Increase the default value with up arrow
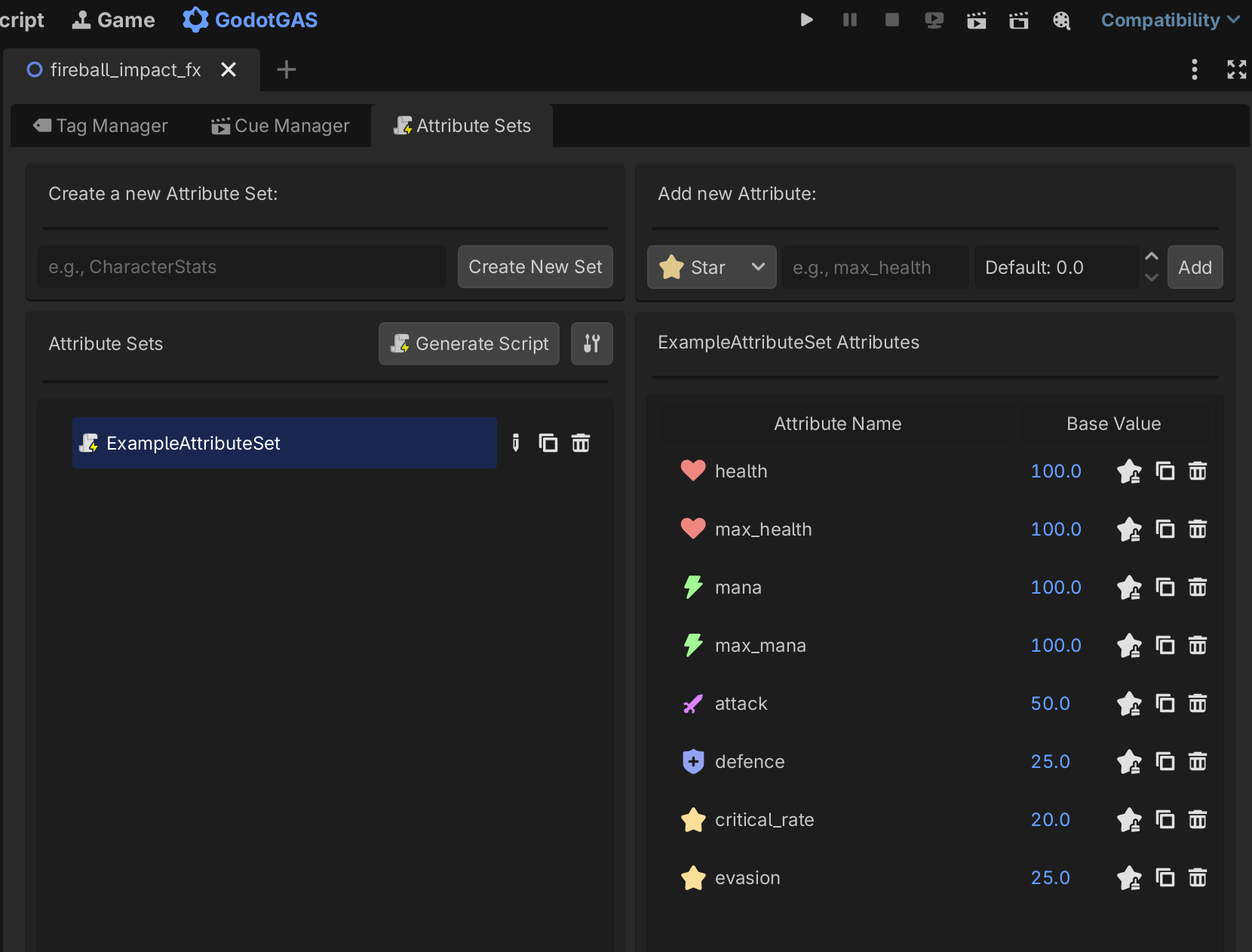This screenshot has width=1252, height=952. tap(1152, 256)
